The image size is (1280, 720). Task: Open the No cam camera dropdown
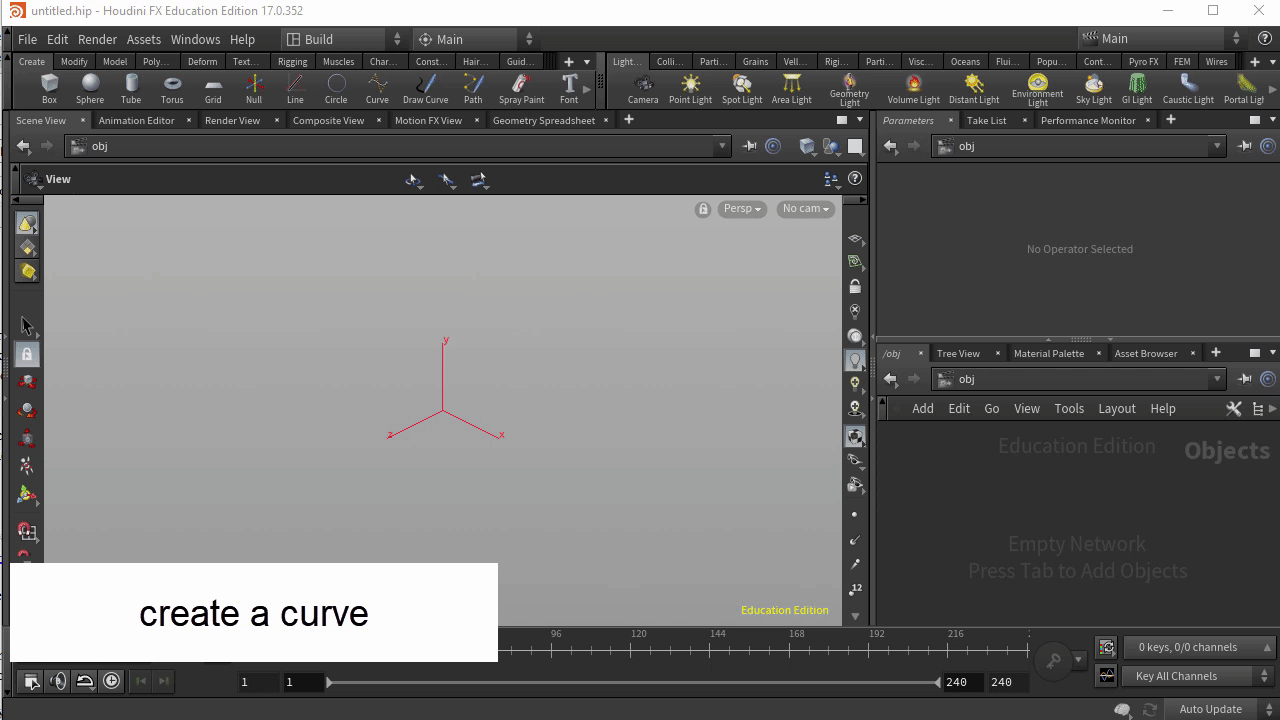(806, 209)
